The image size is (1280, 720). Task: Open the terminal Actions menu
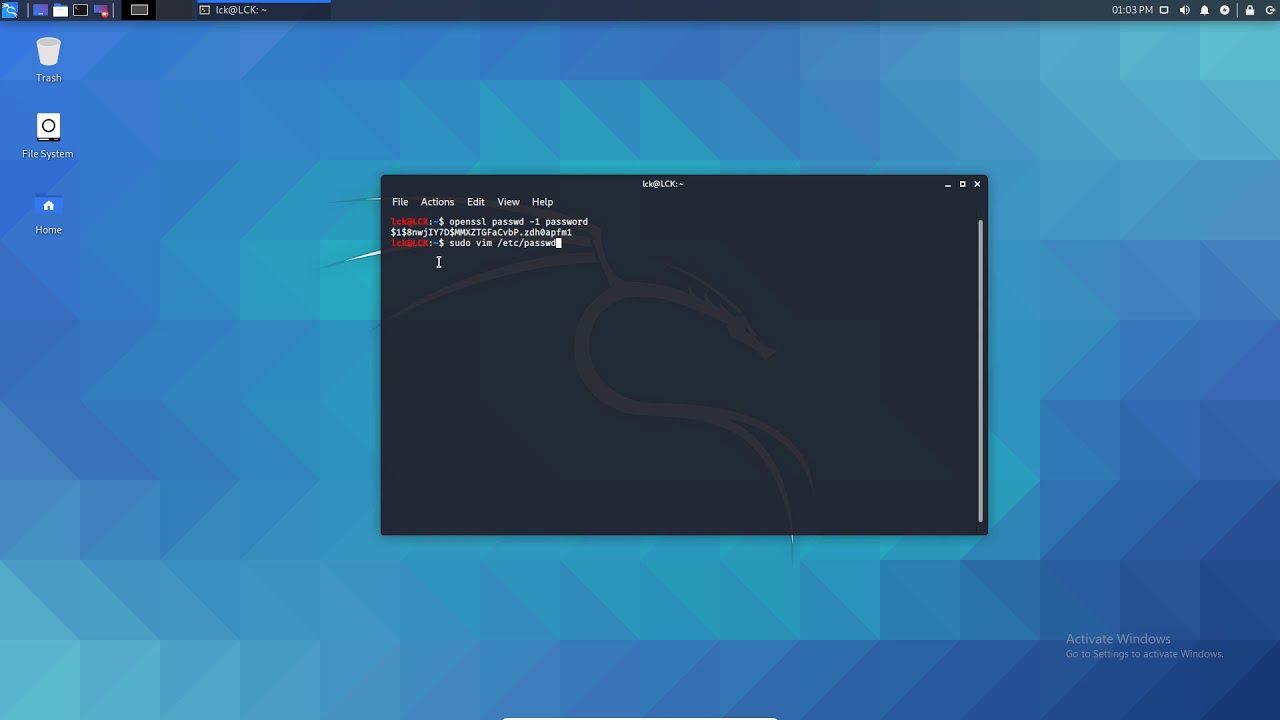pyautogui.click(x=437, y=202)
